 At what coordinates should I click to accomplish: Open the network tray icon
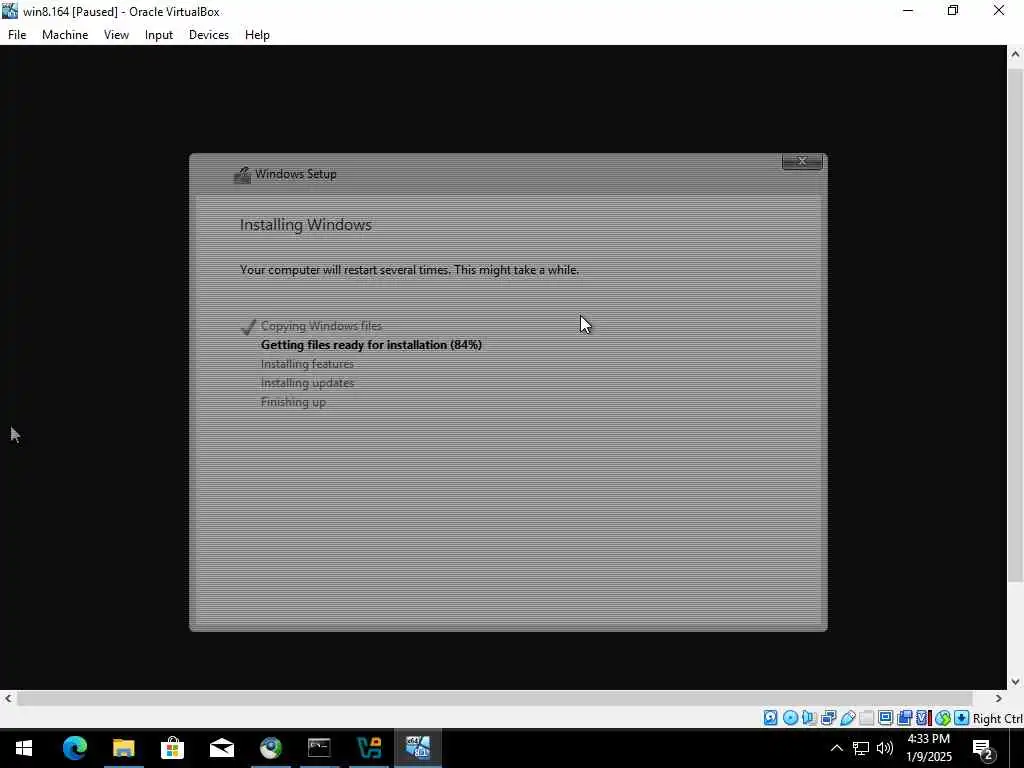click(x=861, y=748)
